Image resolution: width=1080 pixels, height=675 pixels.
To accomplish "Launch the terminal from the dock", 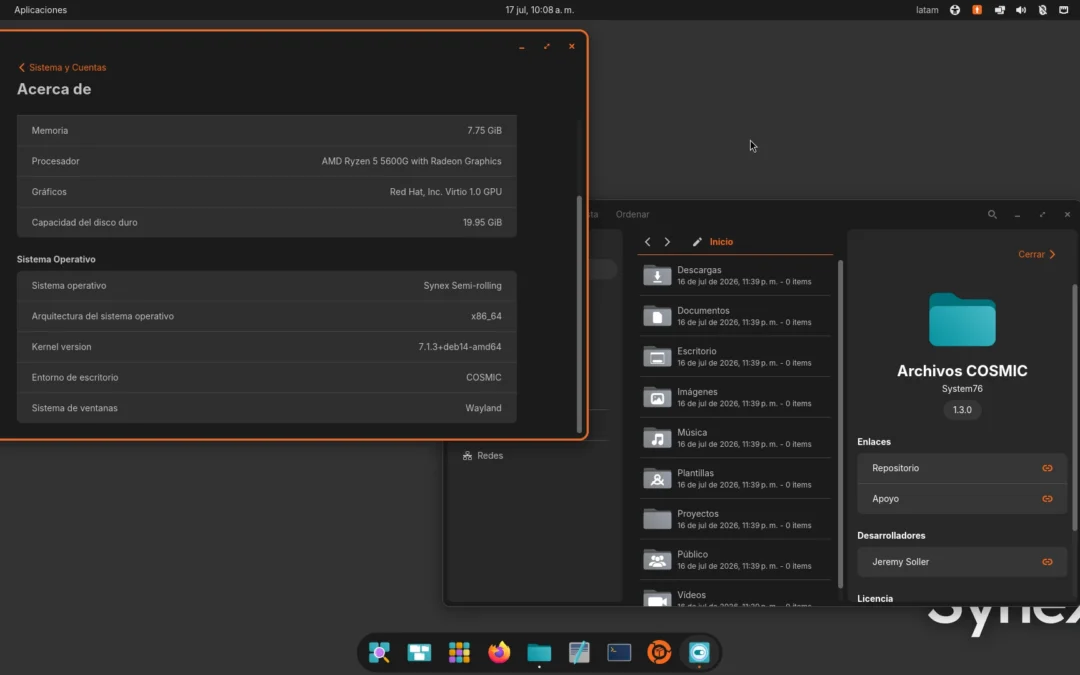I will pyautogui.click(x=619, y=652).
